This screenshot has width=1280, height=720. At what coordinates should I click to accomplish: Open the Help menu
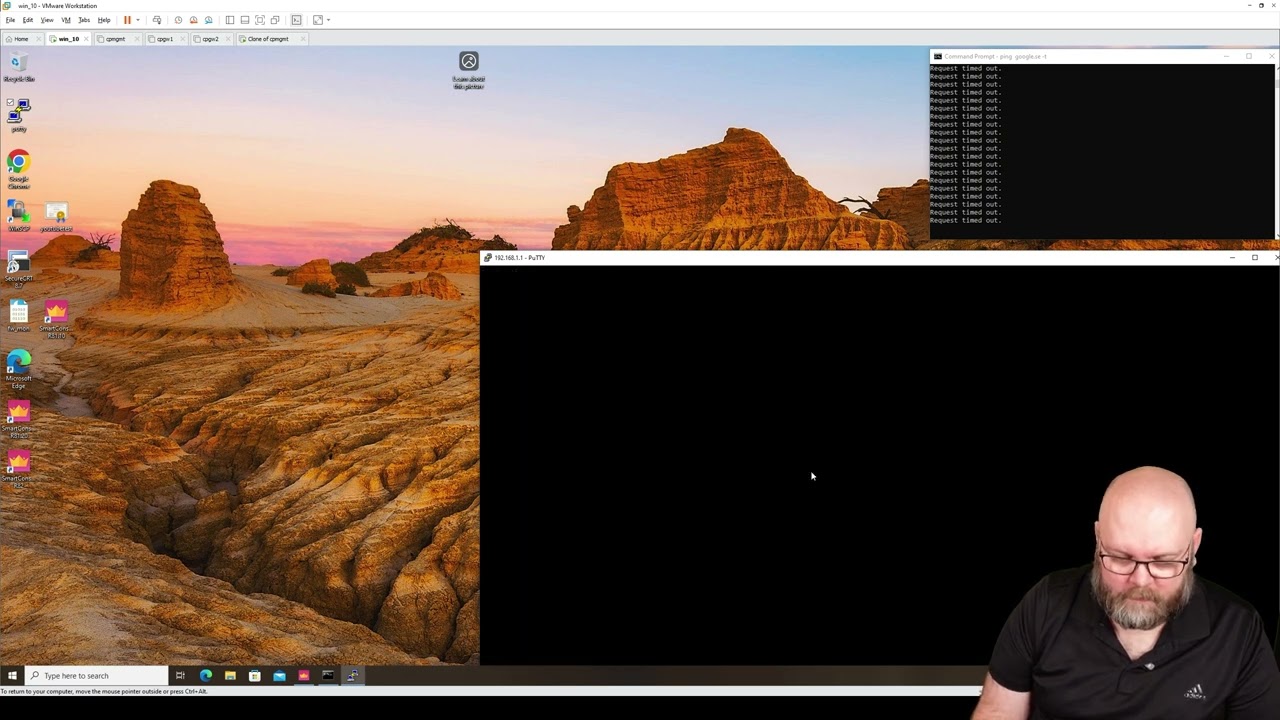pyautogui.click(x=104, y=20)
